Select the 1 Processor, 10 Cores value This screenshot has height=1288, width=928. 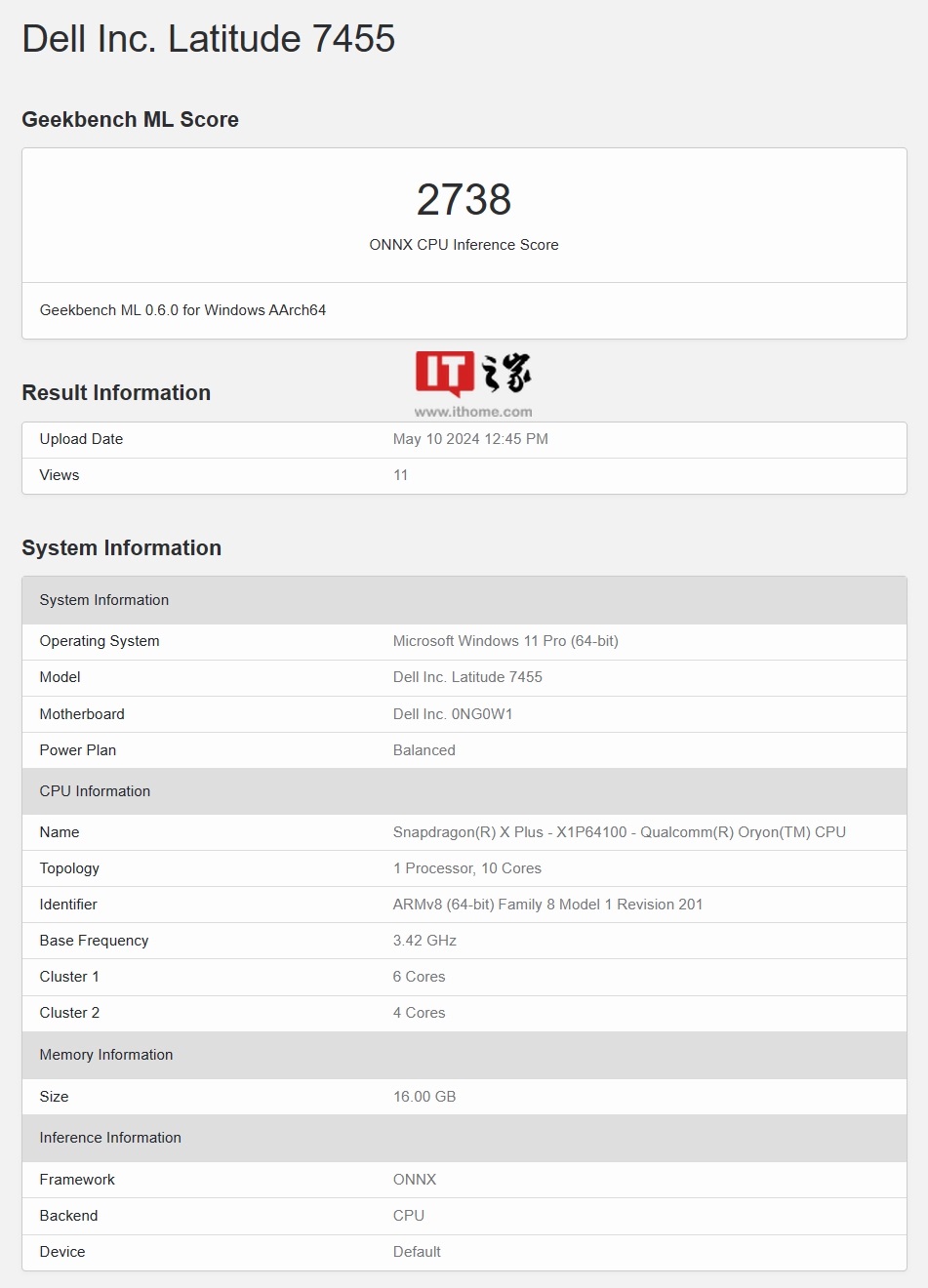point(467,868)
